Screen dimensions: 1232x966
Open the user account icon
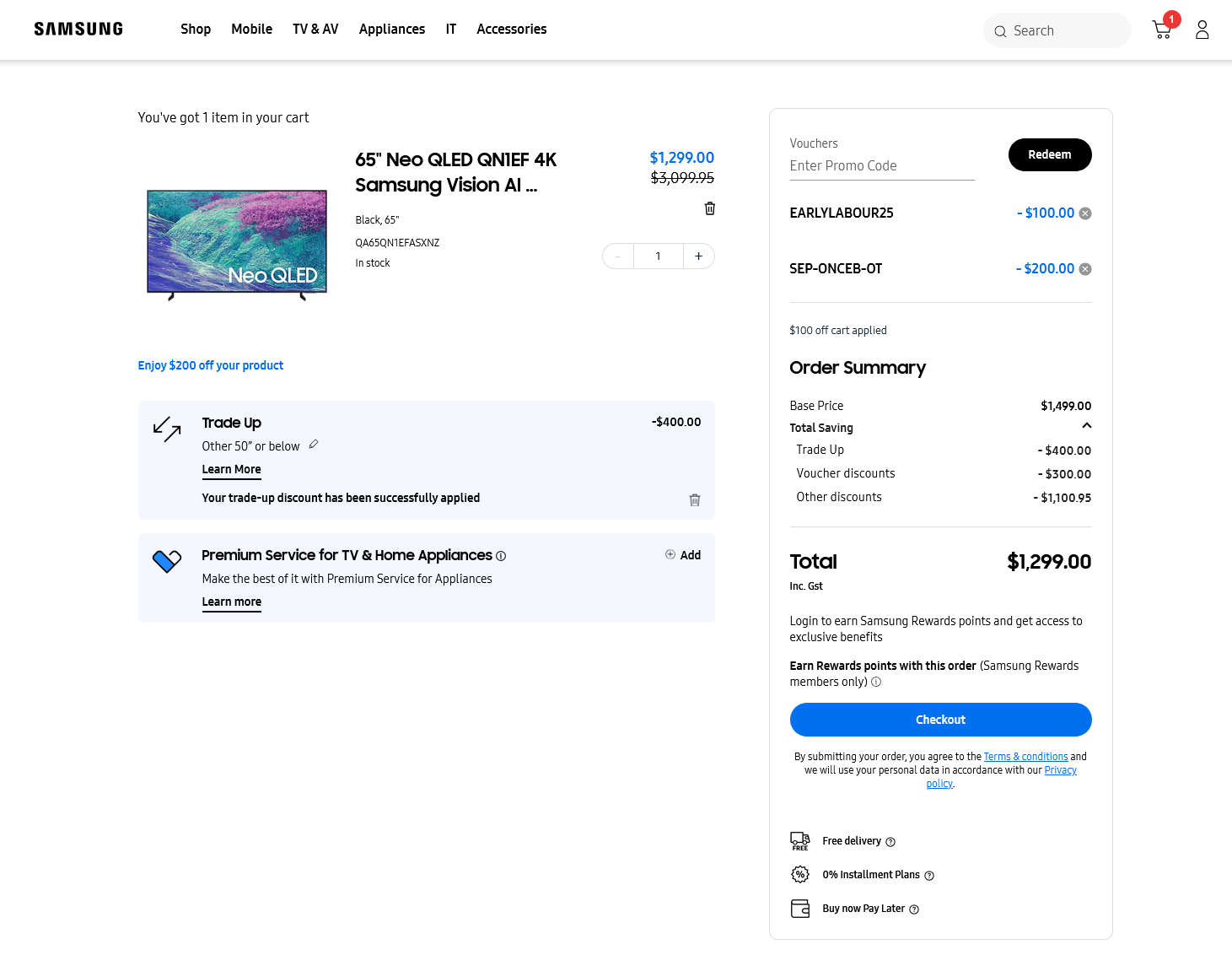[1202, 30]
